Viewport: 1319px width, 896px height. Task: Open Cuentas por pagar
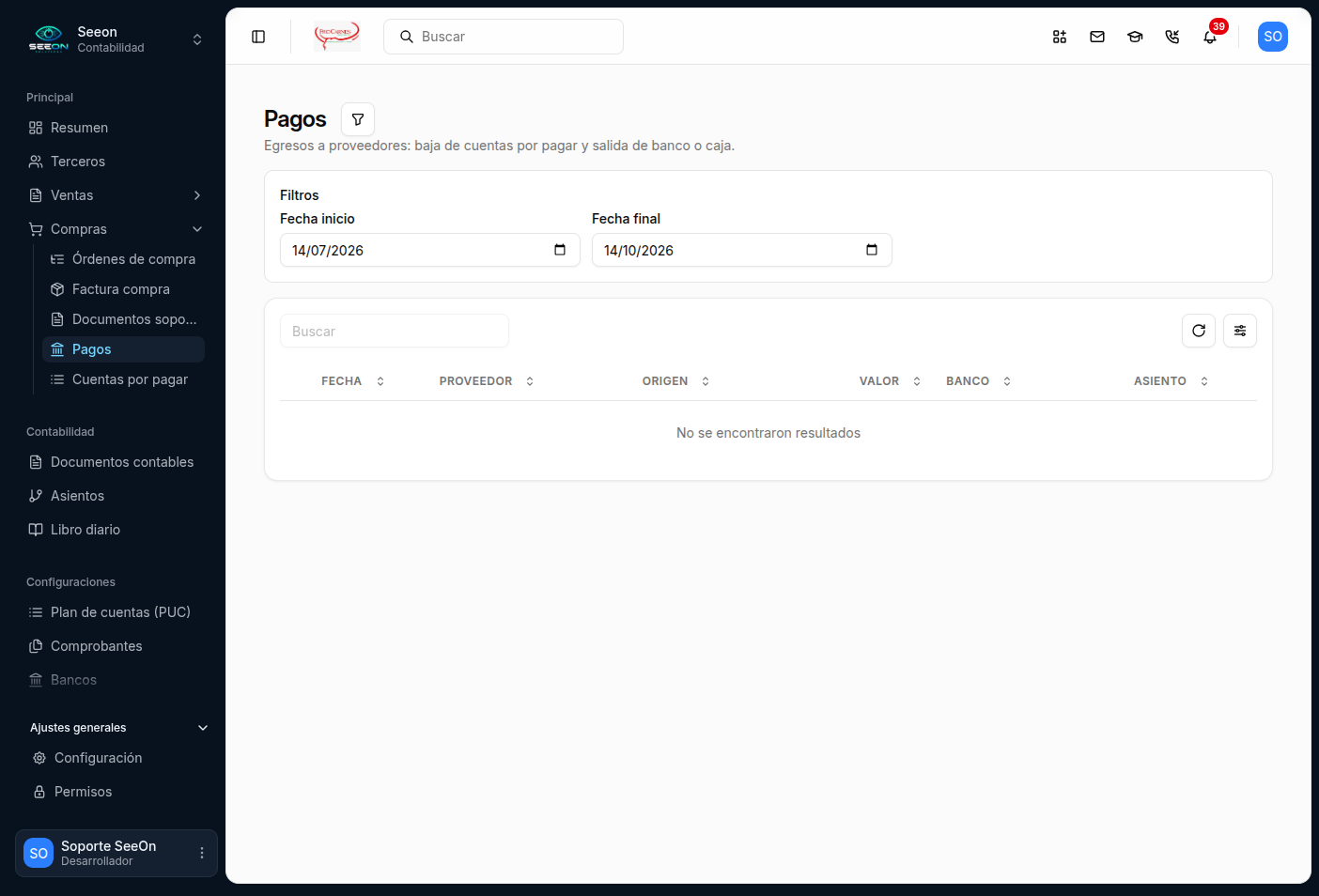(x=123, y=379)
